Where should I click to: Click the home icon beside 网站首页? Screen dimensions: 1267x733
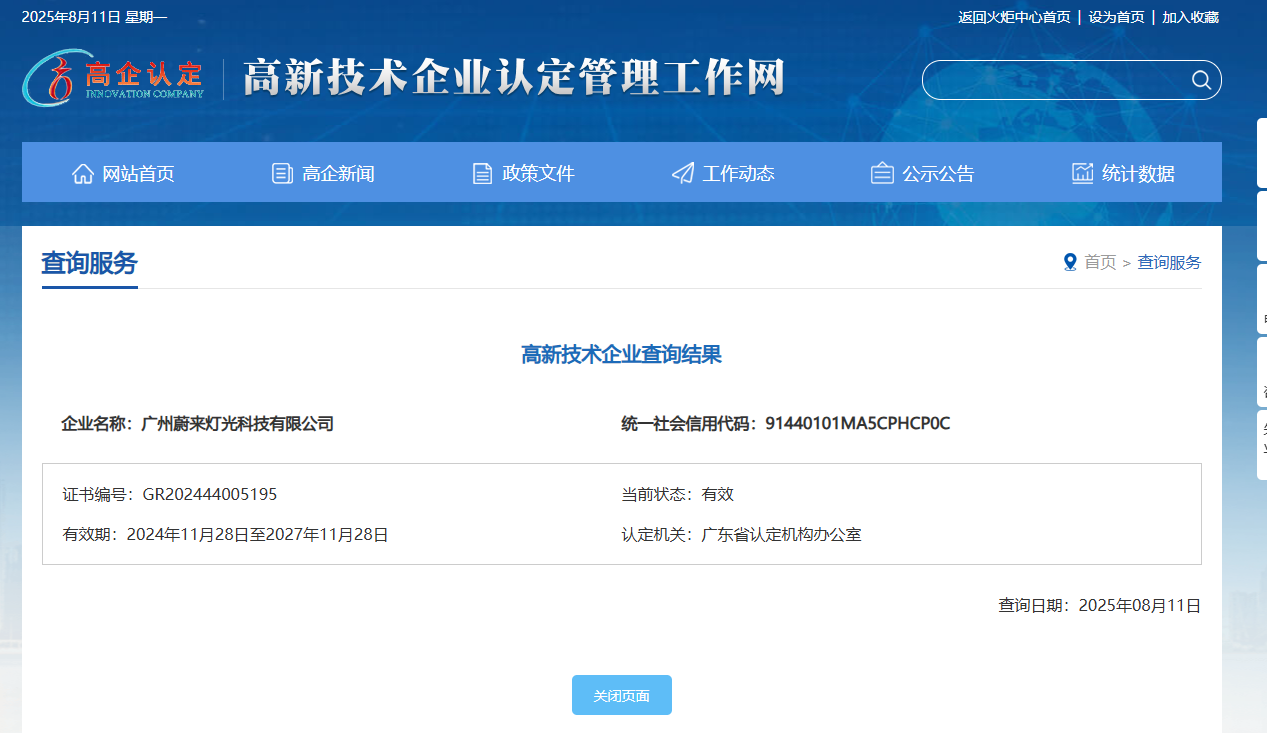point(83,173)
